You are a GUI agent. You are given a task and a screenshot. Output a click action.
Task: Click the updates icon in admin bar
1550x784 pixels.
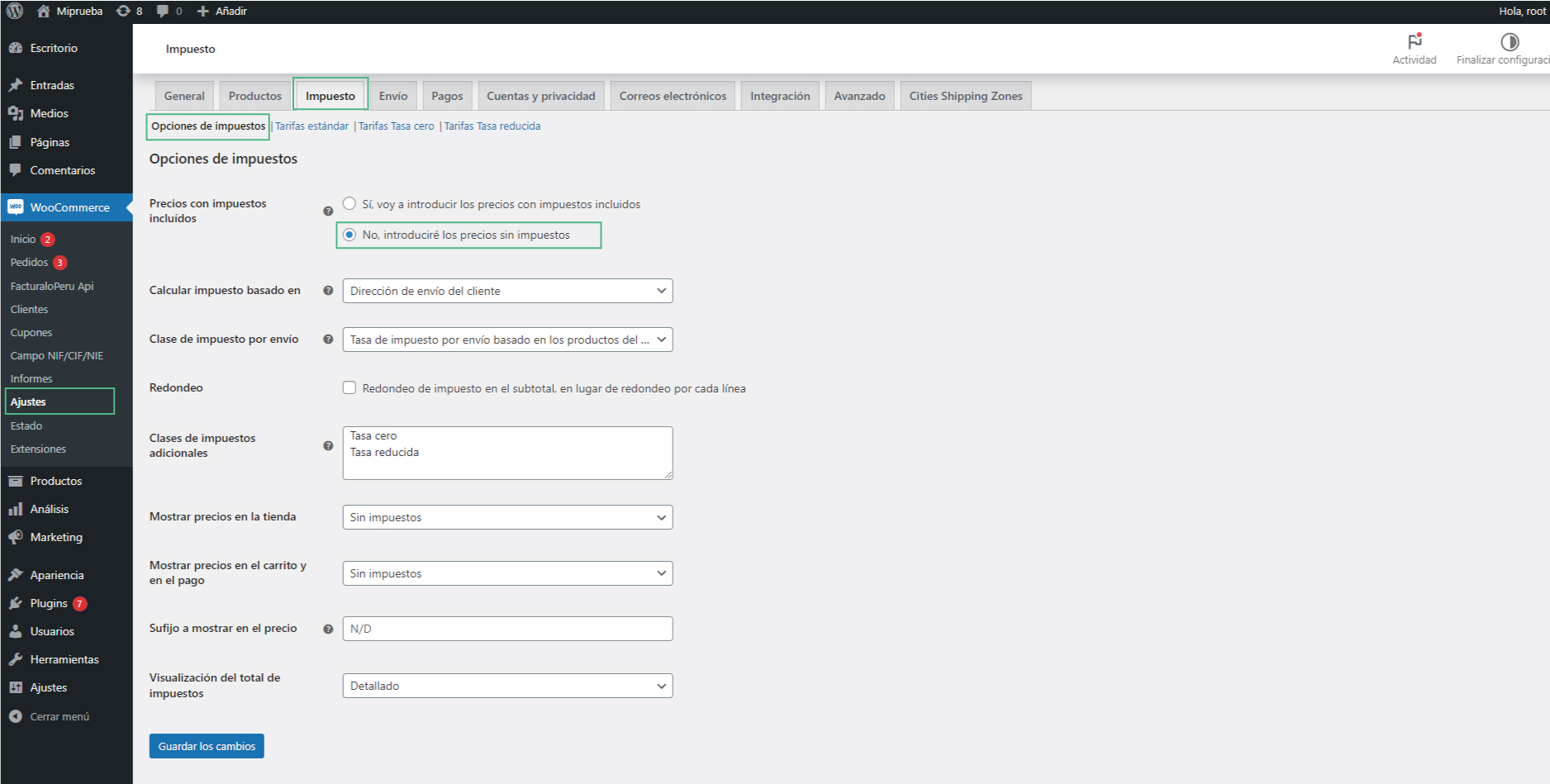[123, 11]
